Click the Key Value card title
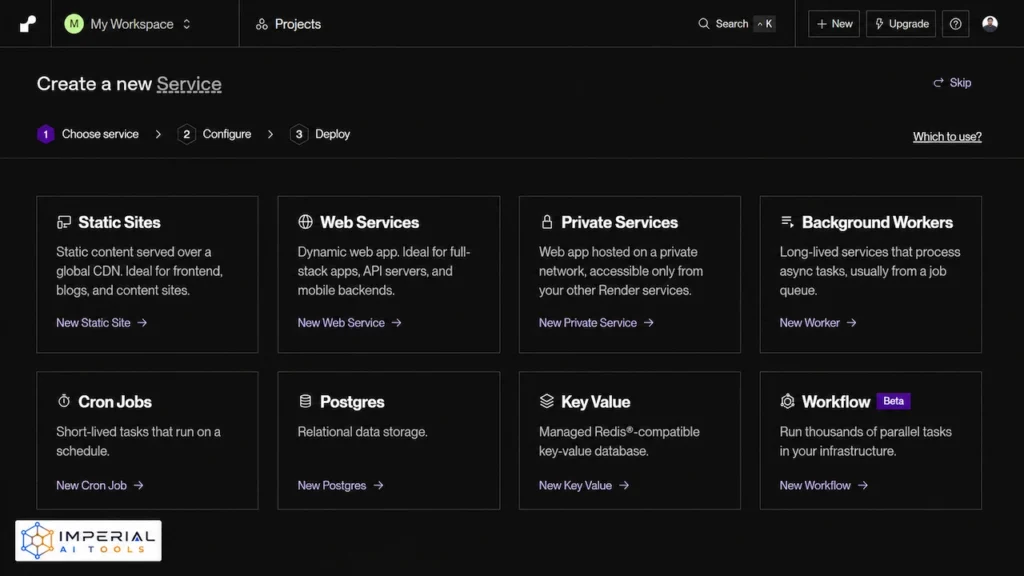Image resolution: width=1024 pixels, height=576 pixels. [596, 402]
